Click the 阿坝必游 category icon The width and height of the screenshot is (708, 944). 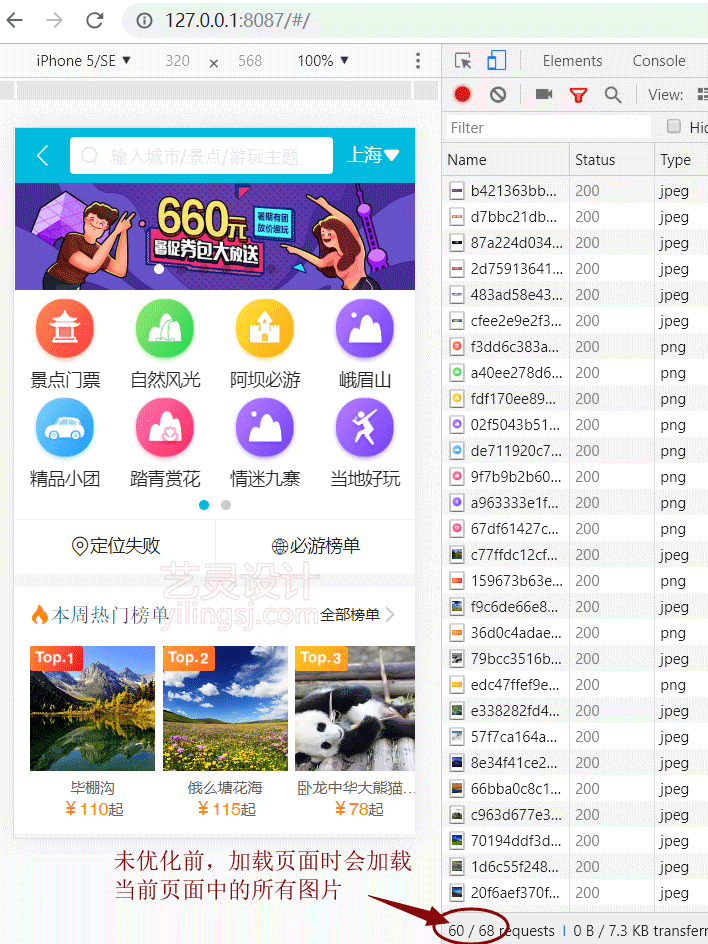(x=265, y=328)
